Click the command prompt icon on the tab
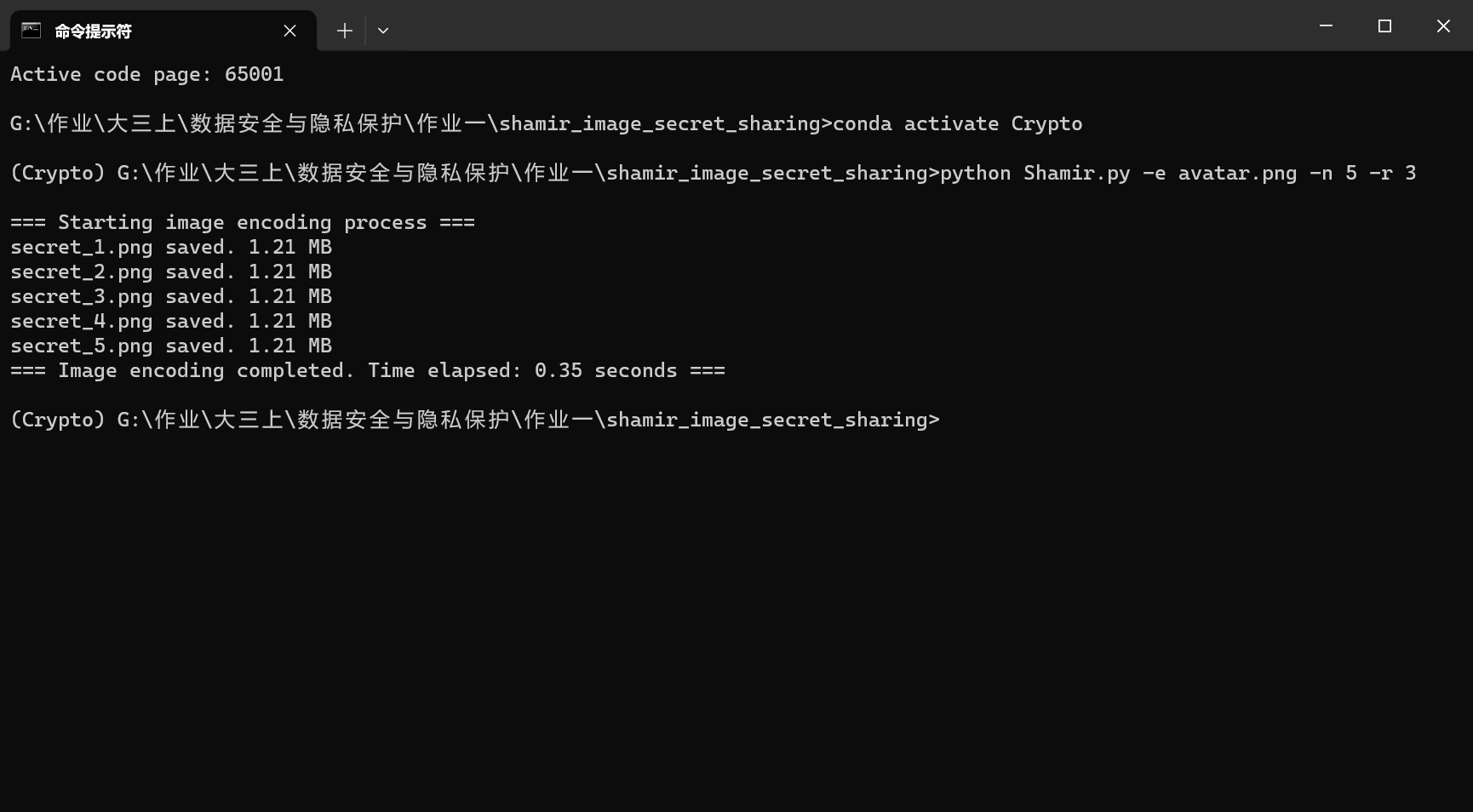 (30, 31)
